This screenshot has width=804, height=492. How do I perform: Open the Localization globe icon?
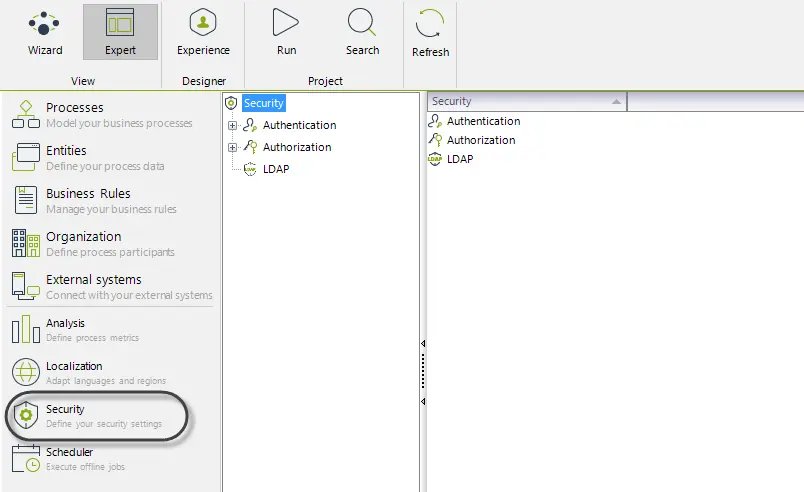26,372
